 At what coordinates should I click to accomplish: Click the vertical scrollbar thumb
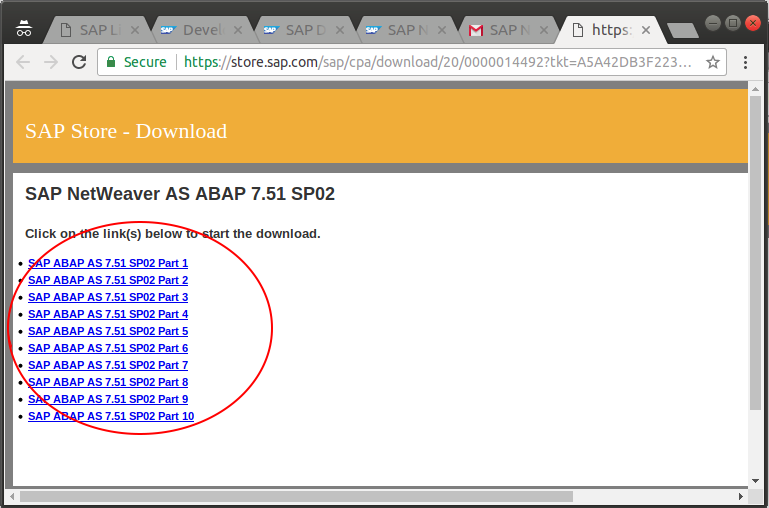tap(755, 253)
